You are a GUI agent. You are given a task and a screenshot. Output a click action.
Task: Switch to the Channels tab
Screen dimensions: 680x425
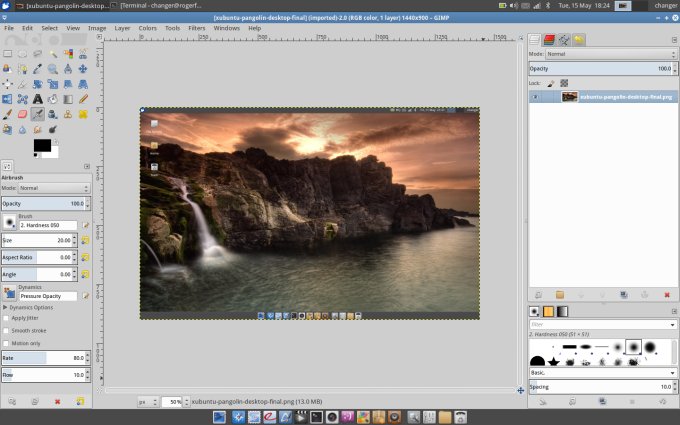click(549, 40)
